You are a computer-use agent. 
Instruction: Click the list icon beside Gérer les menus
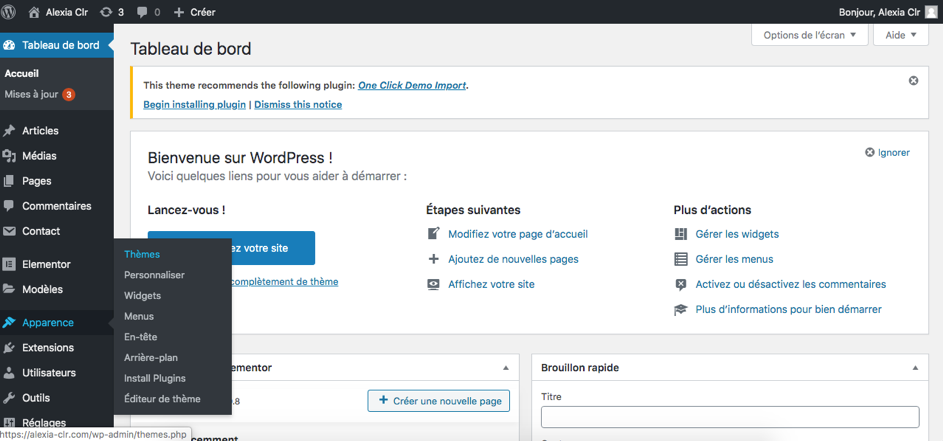tap(681, 259)
